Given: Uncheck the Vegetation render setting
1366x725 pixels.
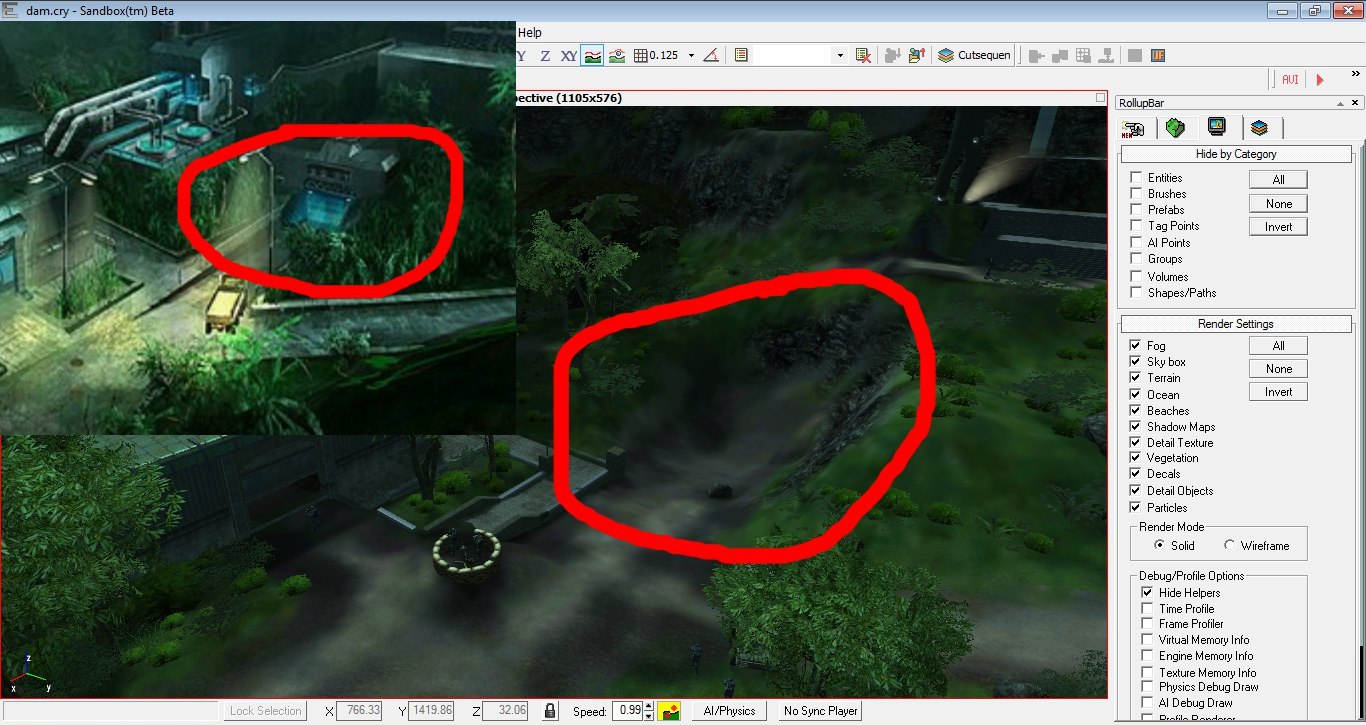Looking at the screenshot, I should point(1135,458).
